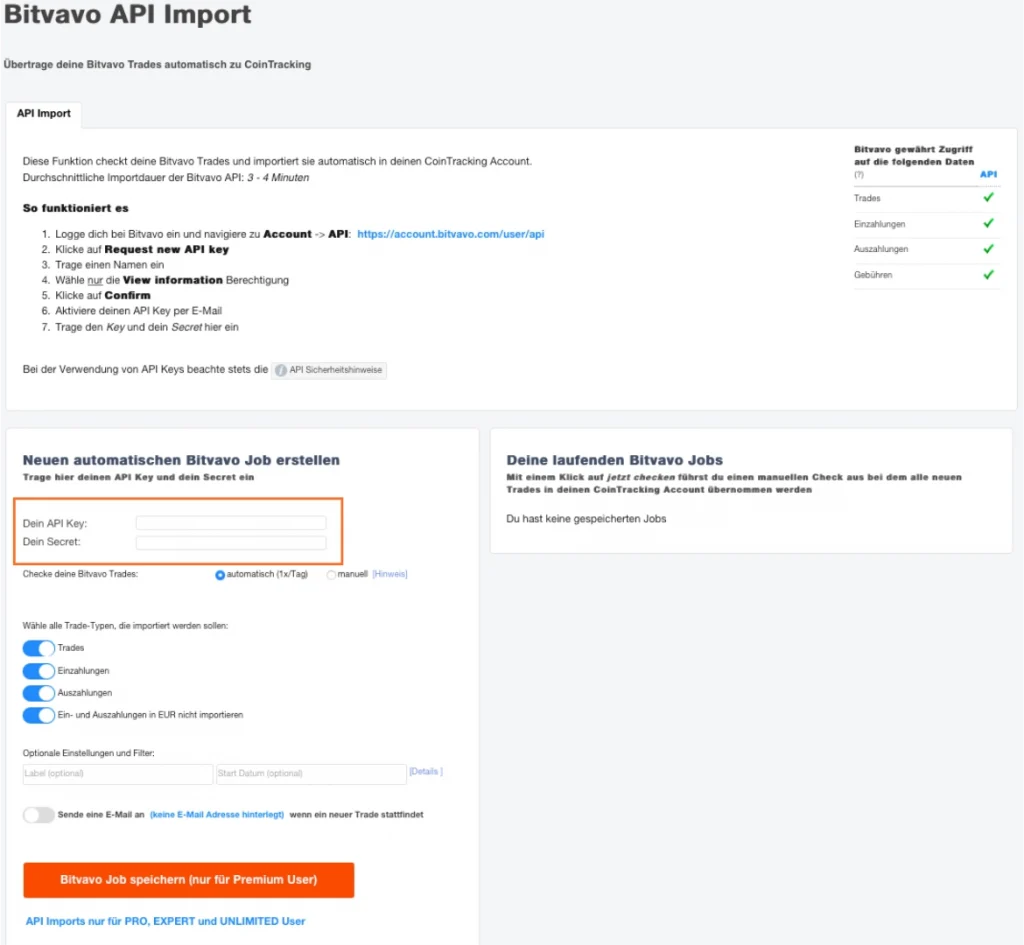1024x945 pixels.
Task: Enable email notification for new trades
Action: tap(39, 815)
